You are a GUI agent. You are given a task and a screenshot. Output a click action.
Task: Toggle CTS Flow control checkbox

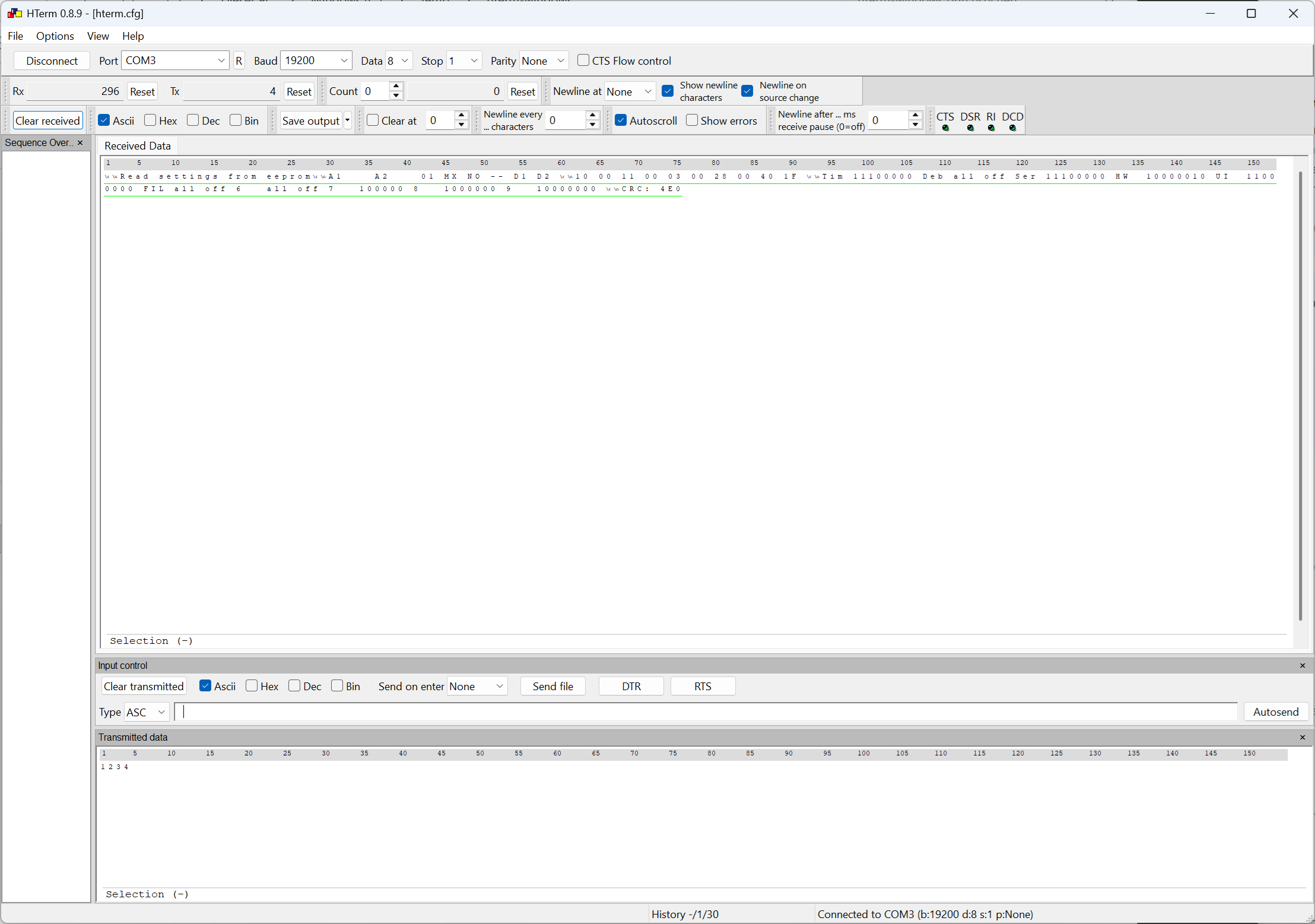click(583, 61)
